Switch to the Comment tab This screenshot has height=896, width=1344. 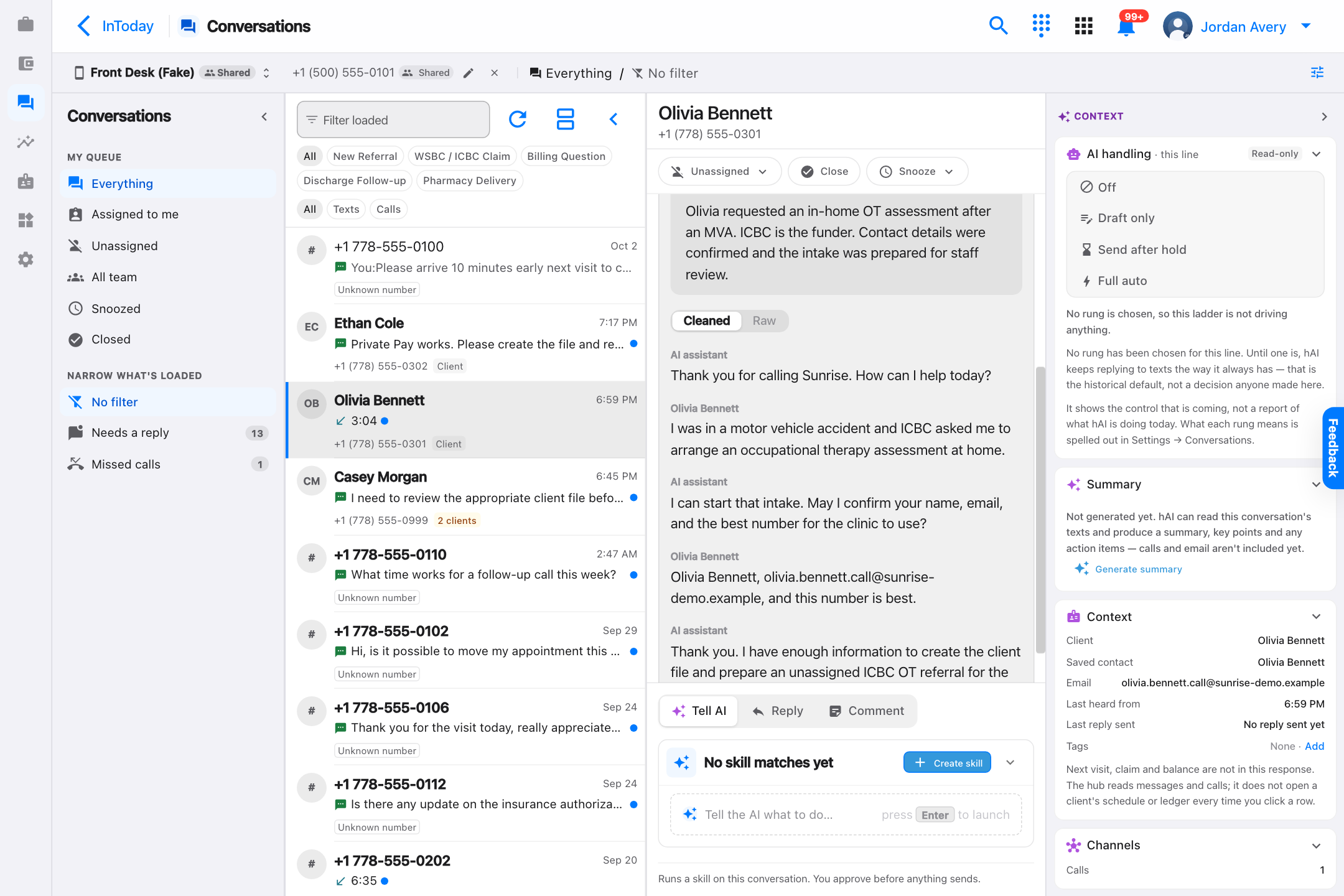(867, 711)
